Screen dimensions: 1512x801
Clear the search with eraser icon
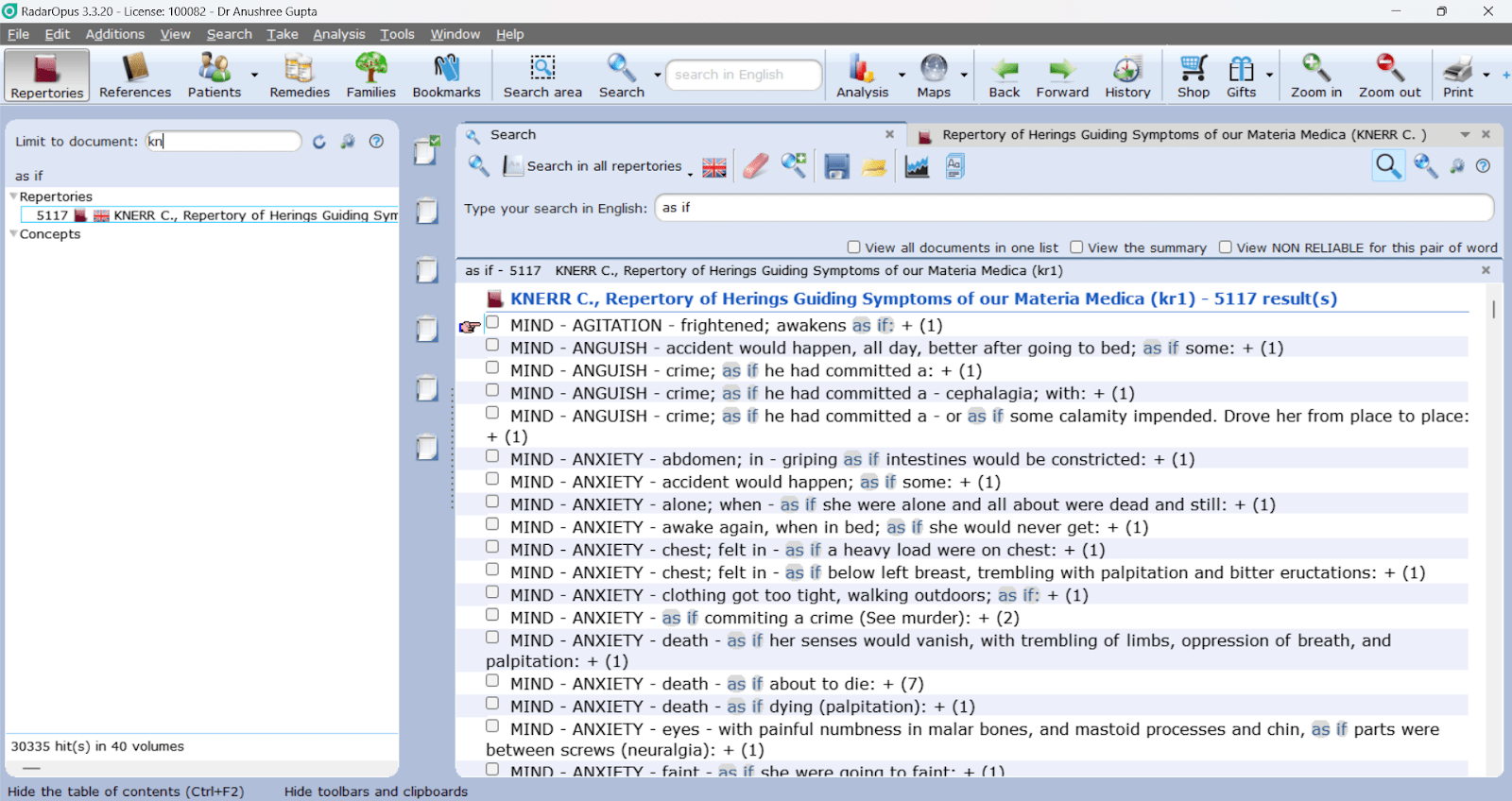pyautogui.click(x=755, y=166)
